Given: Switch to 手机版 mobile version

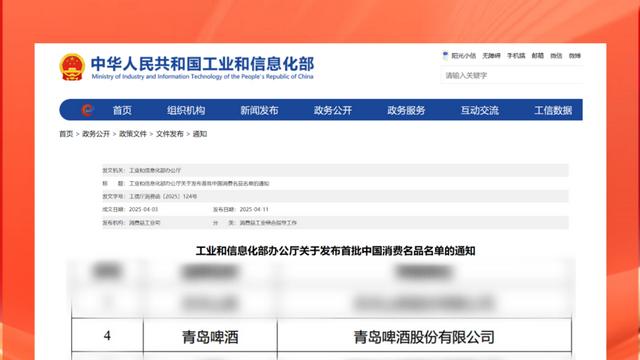Looking at the screenshot, I should pyautogui.click(x=516, y=56).
